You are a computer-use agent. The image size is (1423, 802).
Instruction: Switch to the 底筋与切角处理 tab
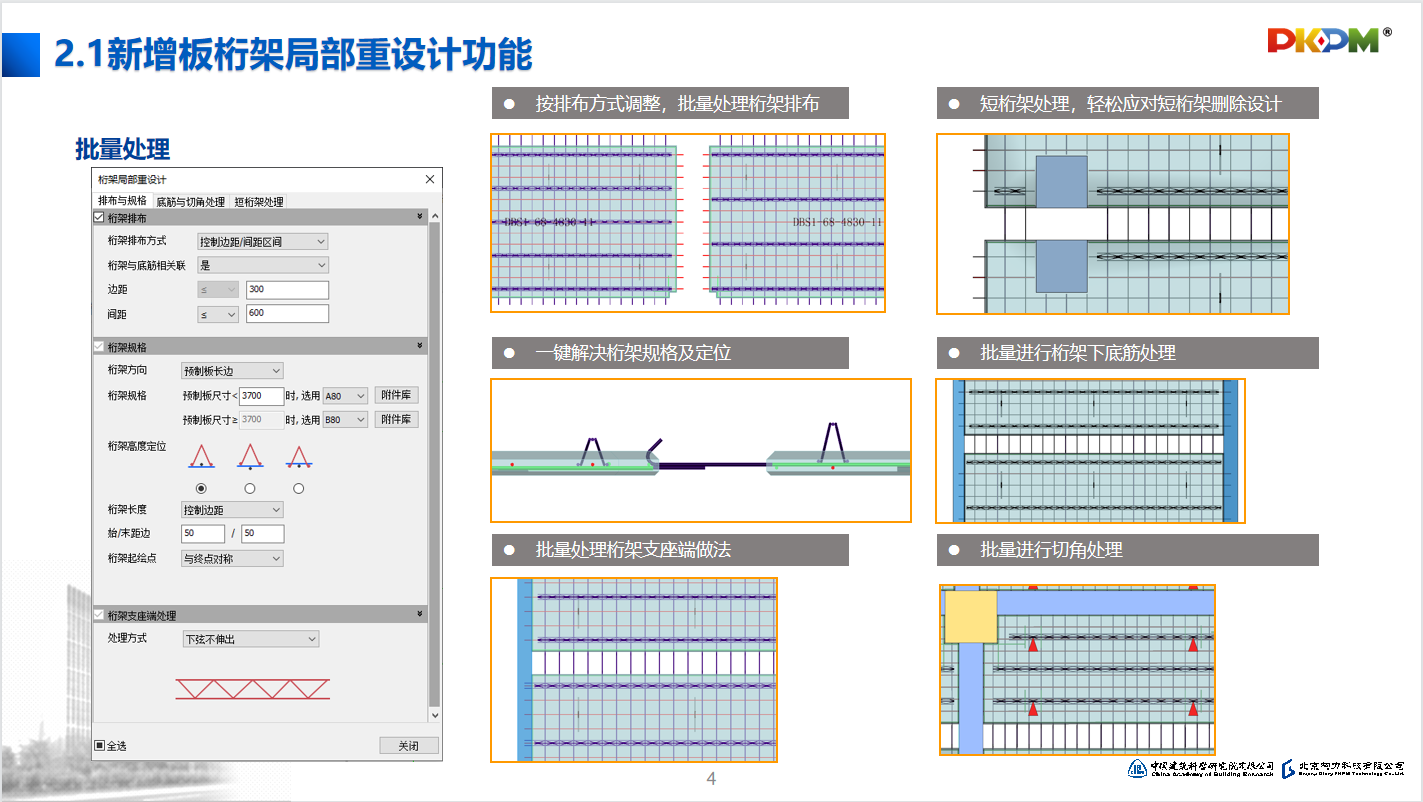tap(191, 201)
